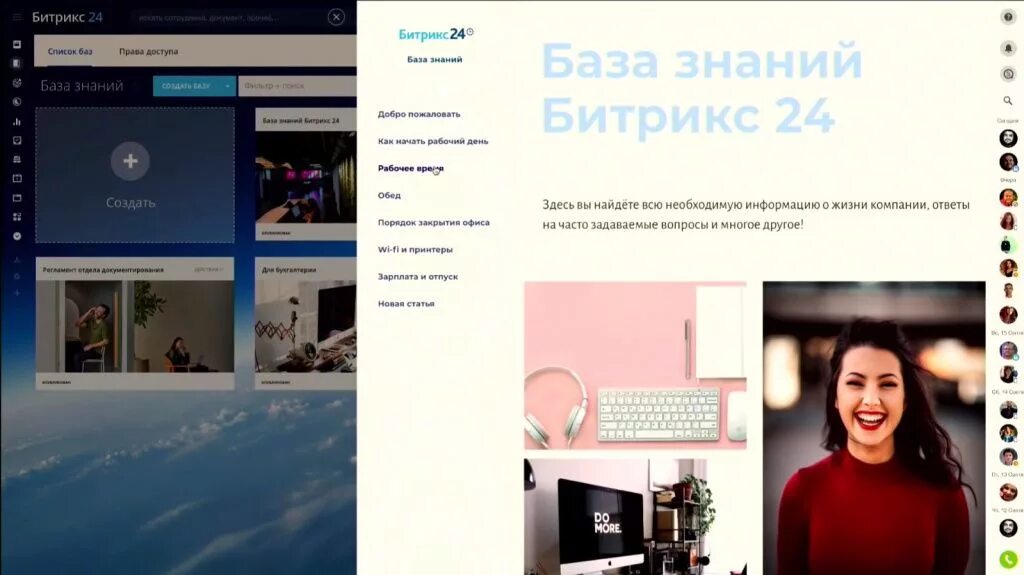Open Как начать рабочий день article
This screenshot has width=1024, height=575.
(x=433, y=141)
